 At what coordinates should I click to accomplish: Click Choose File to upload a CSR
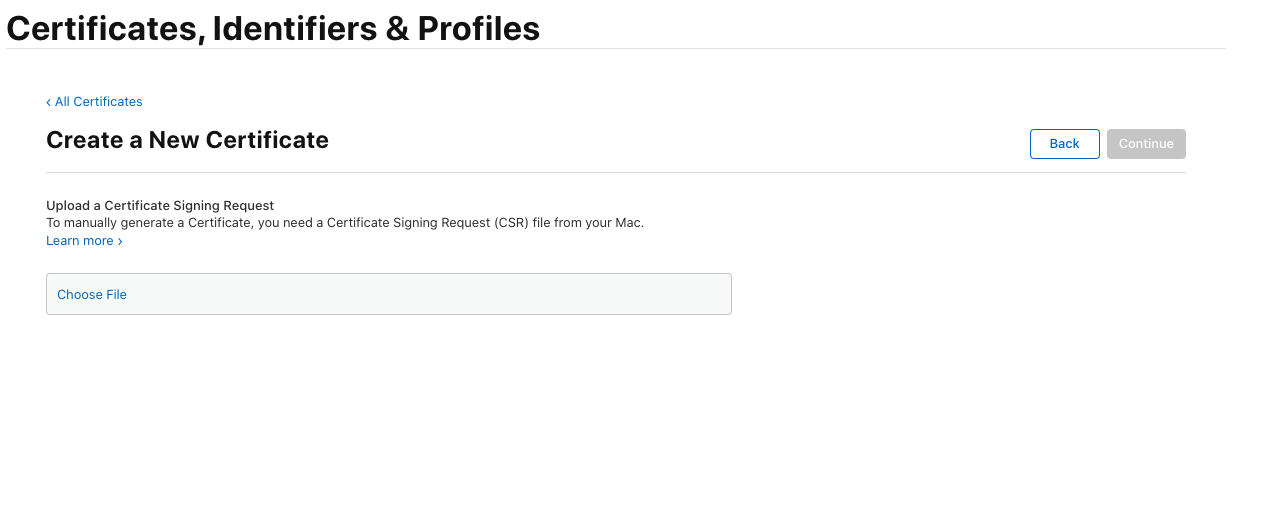click(x=92, y=295)
